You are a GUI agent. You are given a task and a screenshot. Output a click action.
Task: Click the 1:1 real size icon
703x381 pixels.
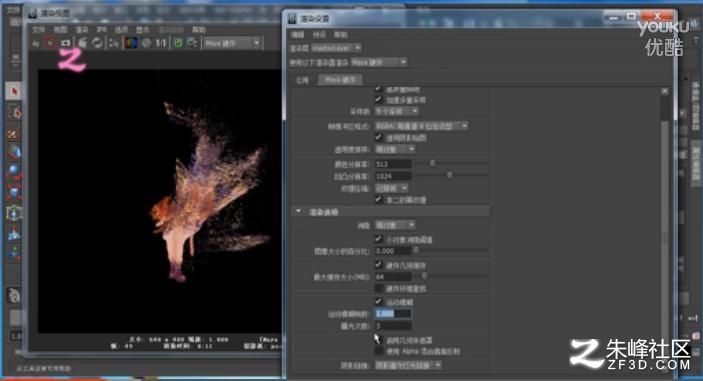pos(161,43)
